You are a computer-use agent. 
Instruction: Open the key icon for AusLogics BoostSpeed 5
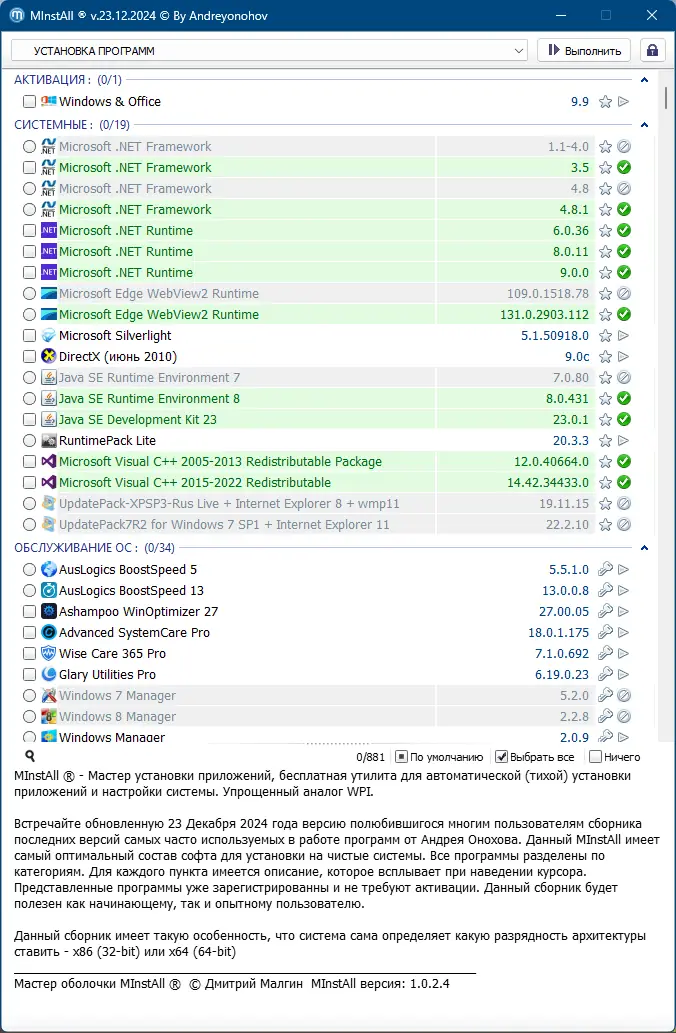606,569
